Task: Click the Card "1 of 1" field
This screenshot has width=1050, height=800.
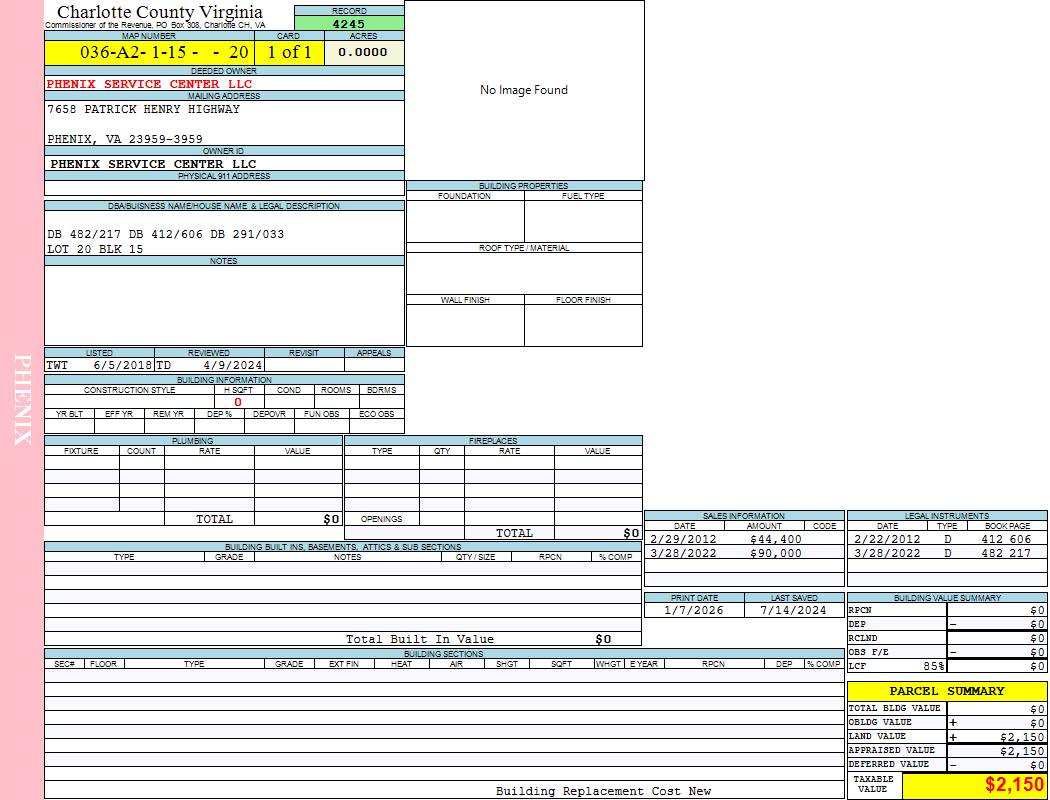Action: 289,52
